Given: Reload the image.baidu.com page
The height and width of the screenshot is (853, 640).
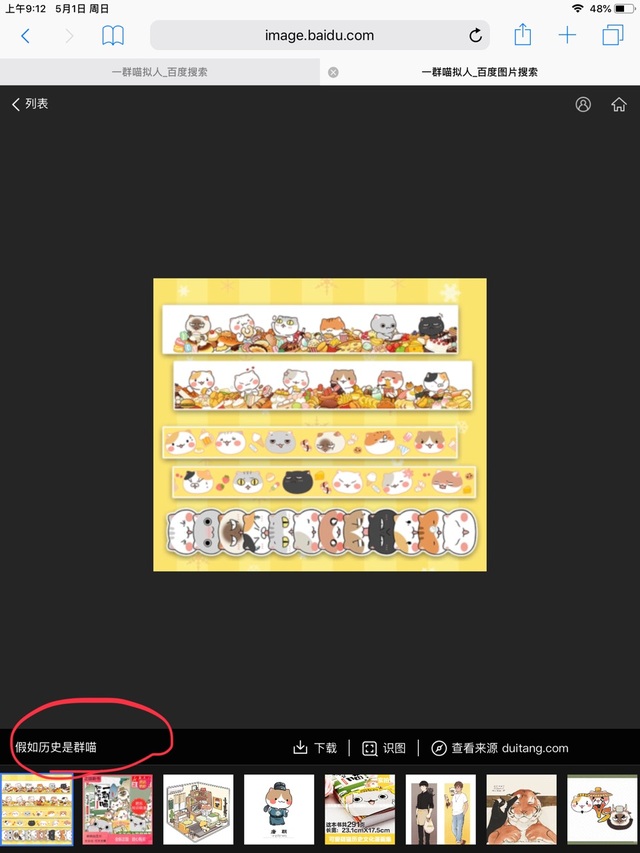Looking at the screenshot, I should click(x=475, y=36).
